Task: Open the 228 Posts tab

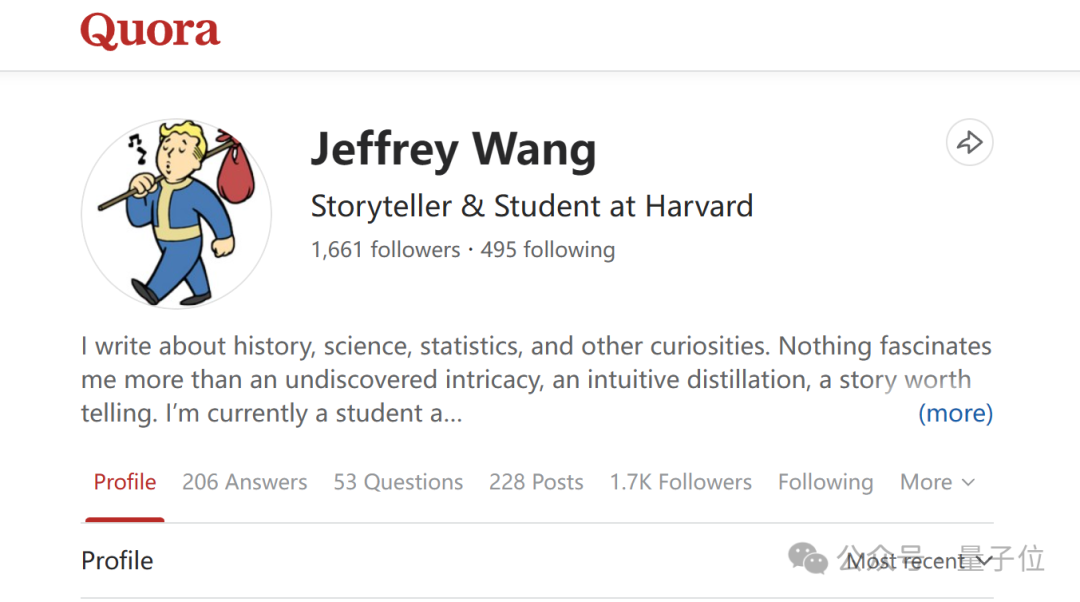Action: point(536,481)
